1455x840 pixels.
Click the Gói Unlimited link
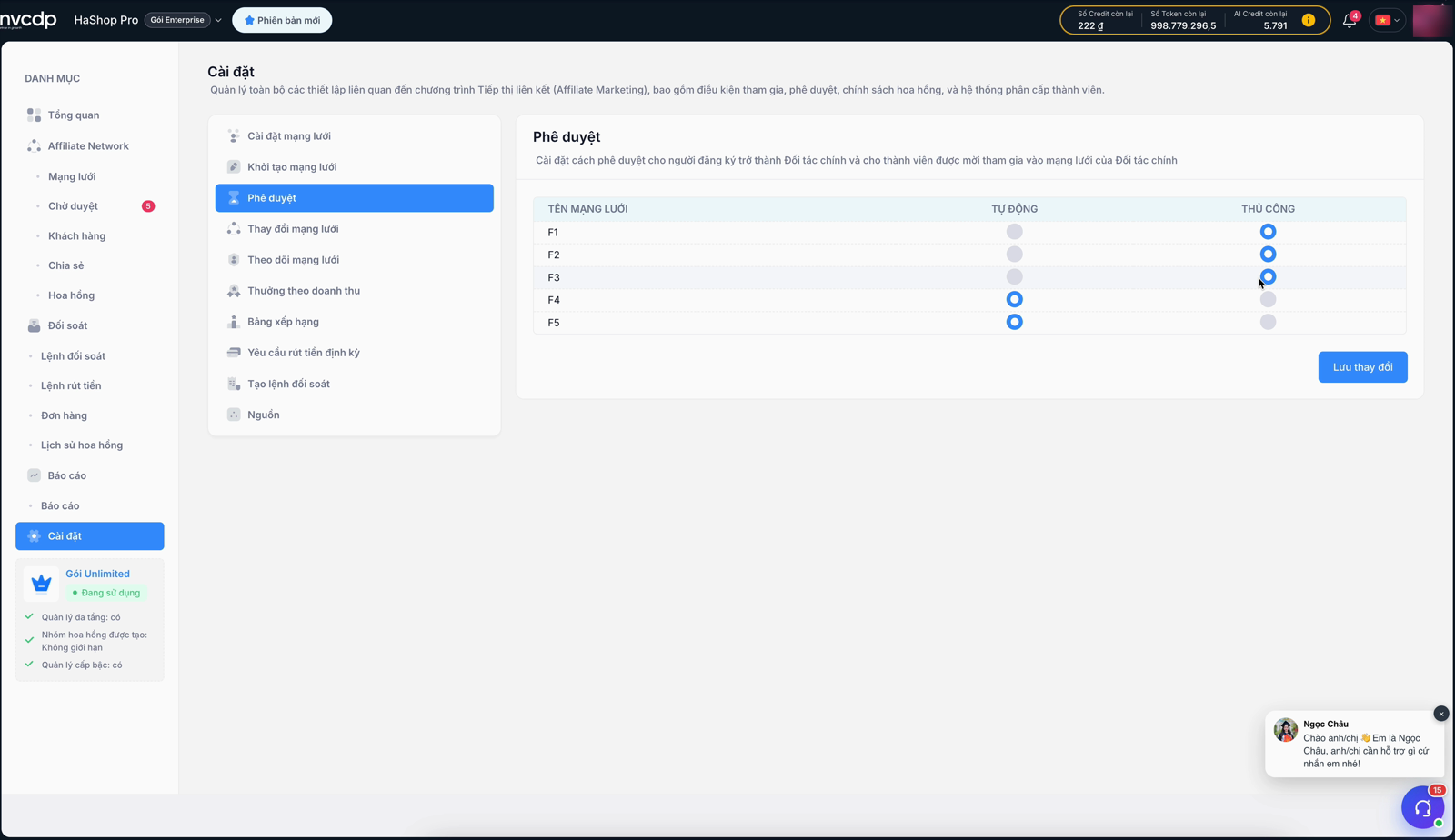click(97, 574)
